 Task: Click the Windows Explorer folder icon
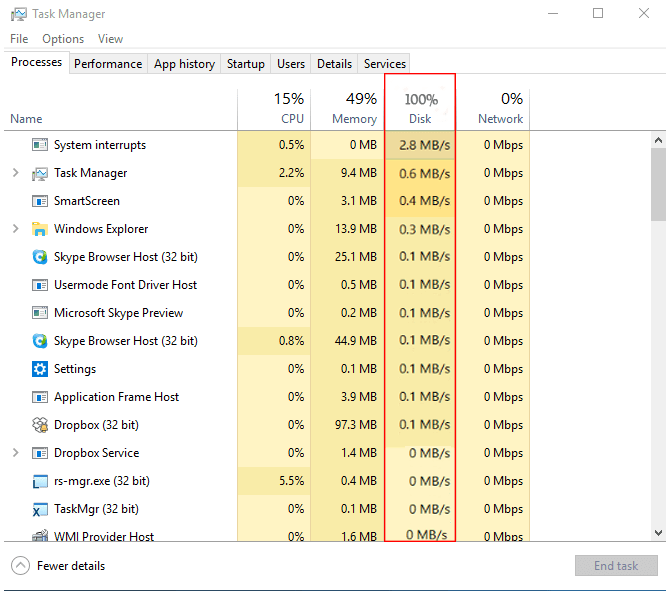(x=40, y=229)
